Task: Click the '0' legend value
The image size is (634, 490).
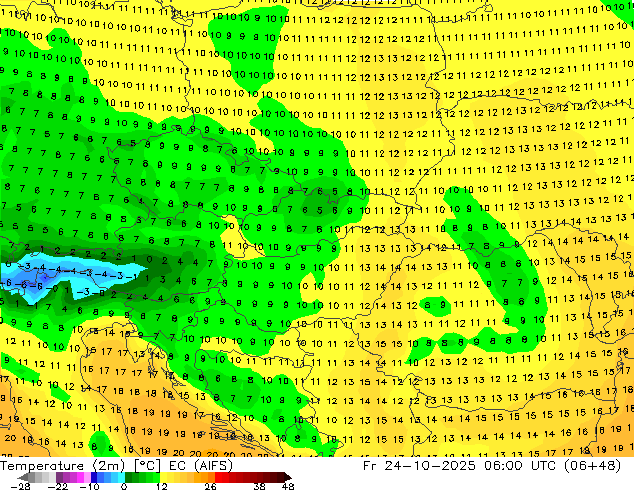Action: point(124,486)
